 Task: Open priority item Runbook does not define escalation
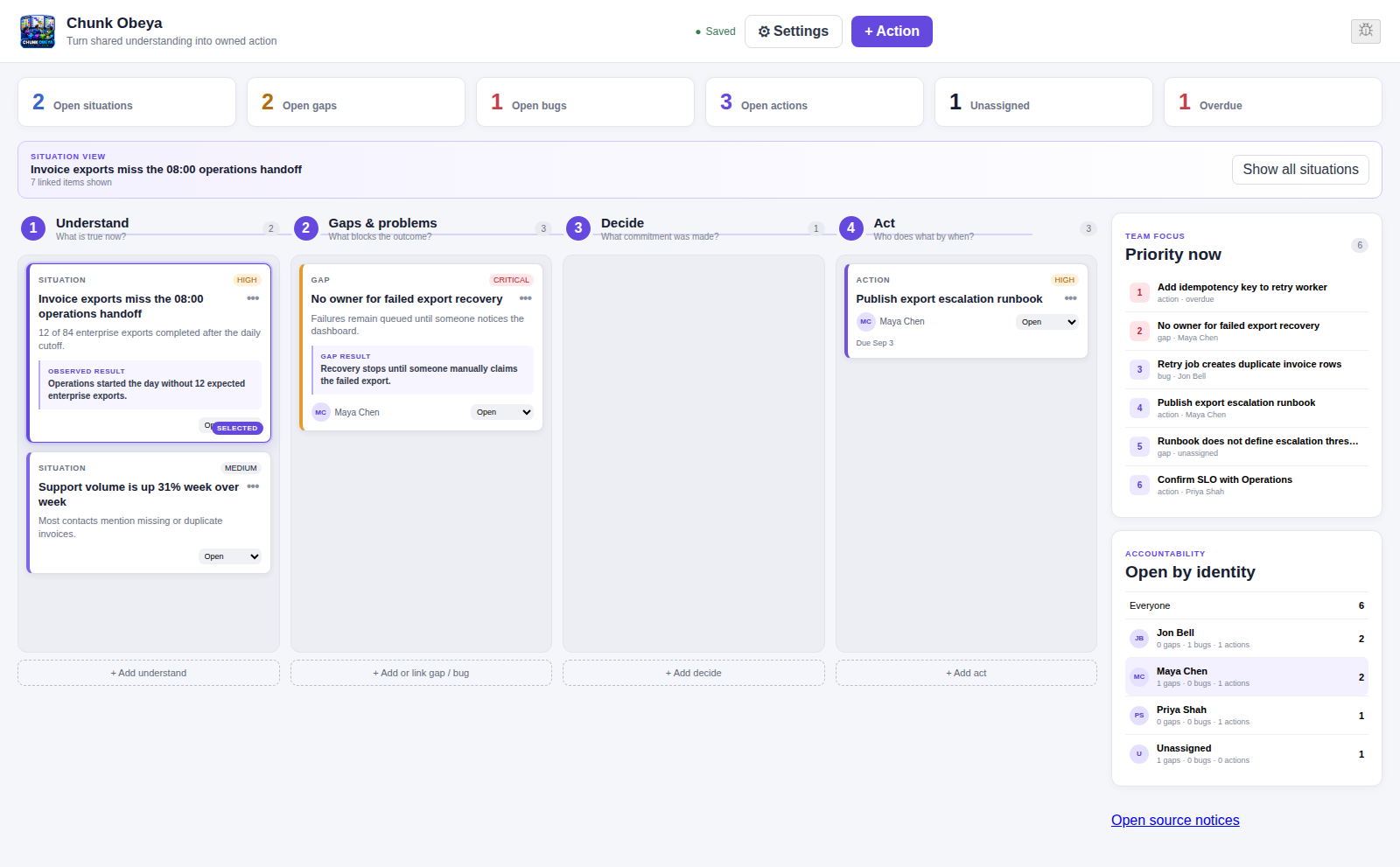coord(1247,447)
